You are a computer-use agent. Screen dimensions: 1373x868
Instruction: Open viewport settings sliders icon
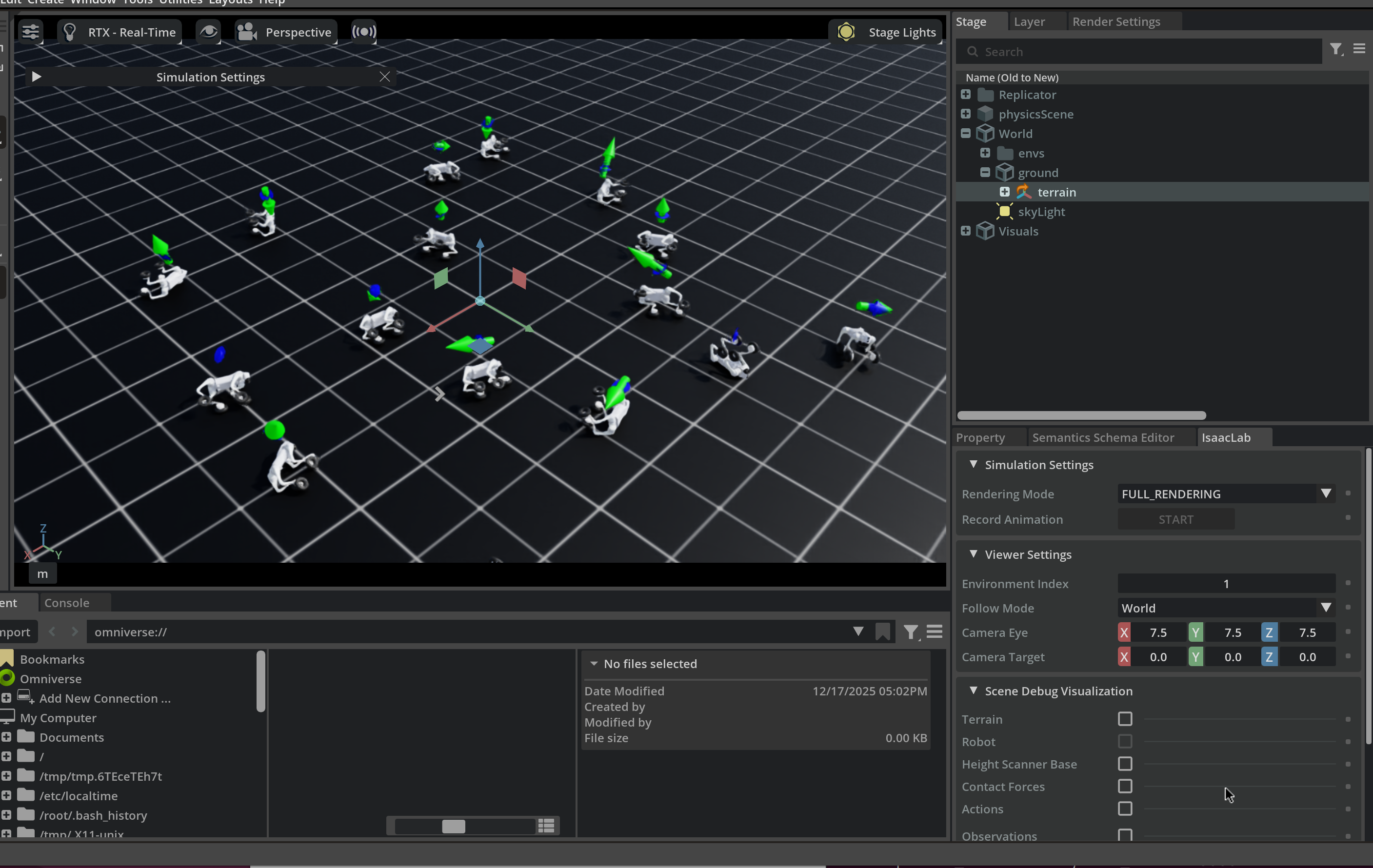31,32
